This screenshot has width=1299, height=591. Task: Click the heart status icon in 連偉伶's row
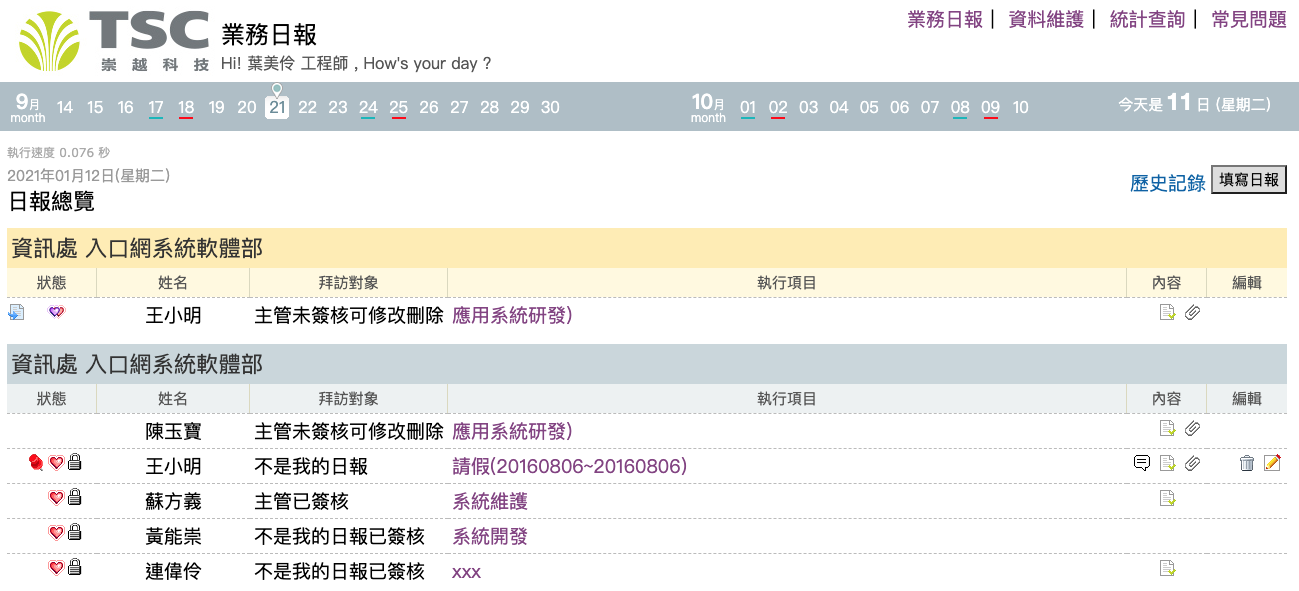56,568
